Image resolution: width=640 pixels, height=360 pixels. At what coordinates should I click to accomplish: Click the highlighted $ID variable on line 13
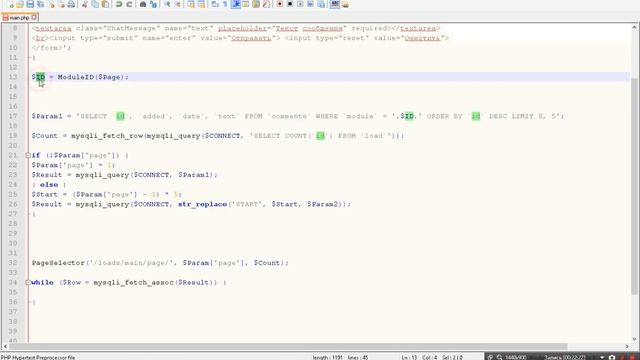[x=39, y=77]
